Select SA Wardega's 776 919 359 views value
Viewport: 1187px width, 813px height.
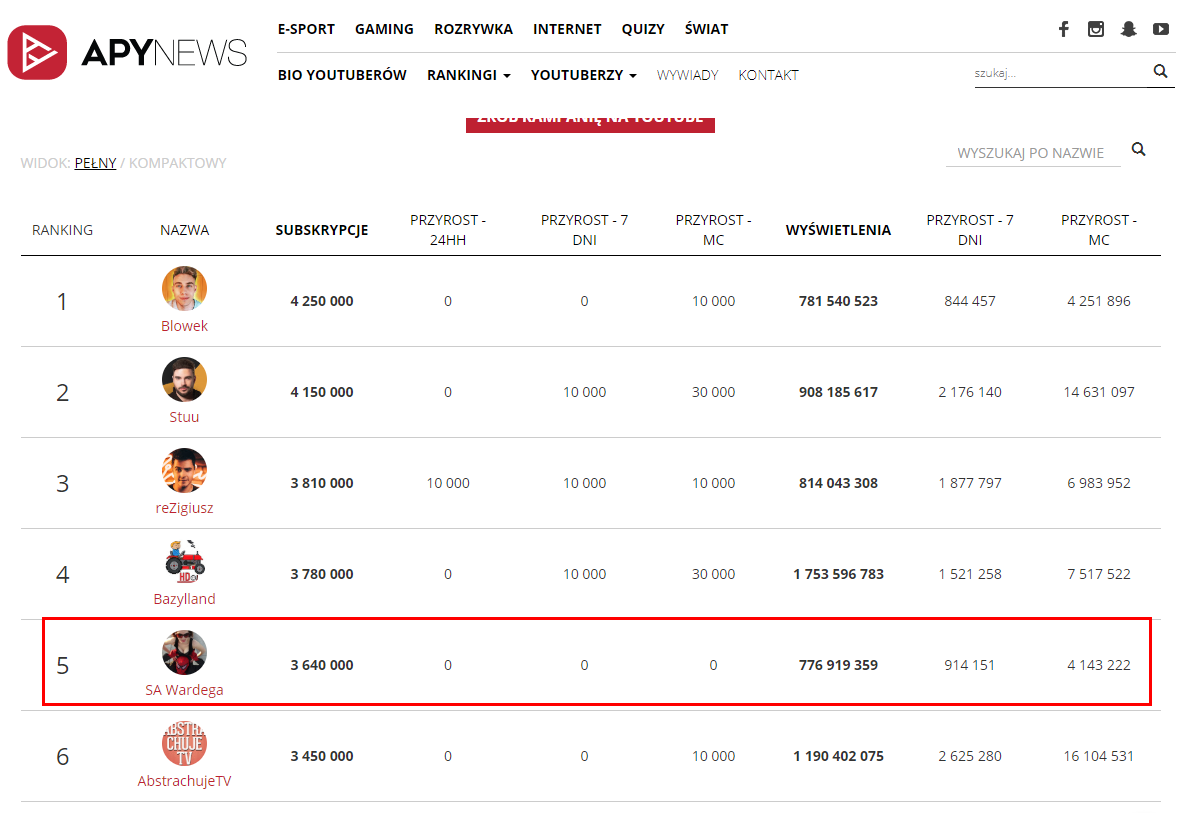tap(838, 665)
